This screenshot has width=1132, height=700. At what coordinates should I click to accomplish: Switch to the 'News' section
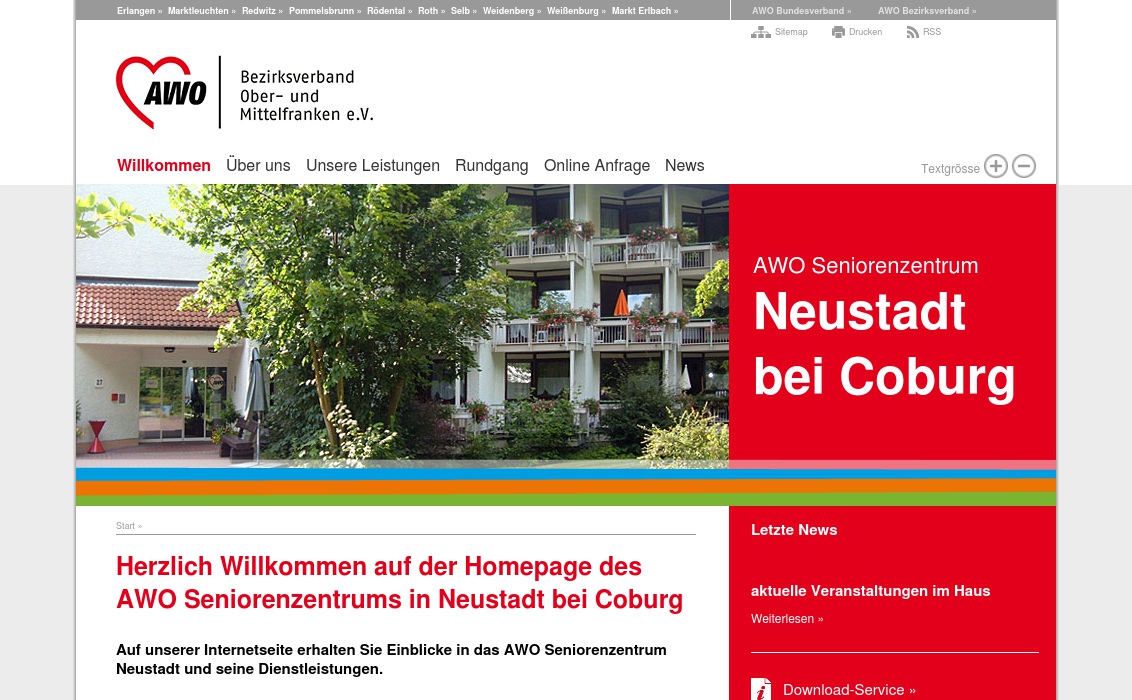tap(684, 166)
